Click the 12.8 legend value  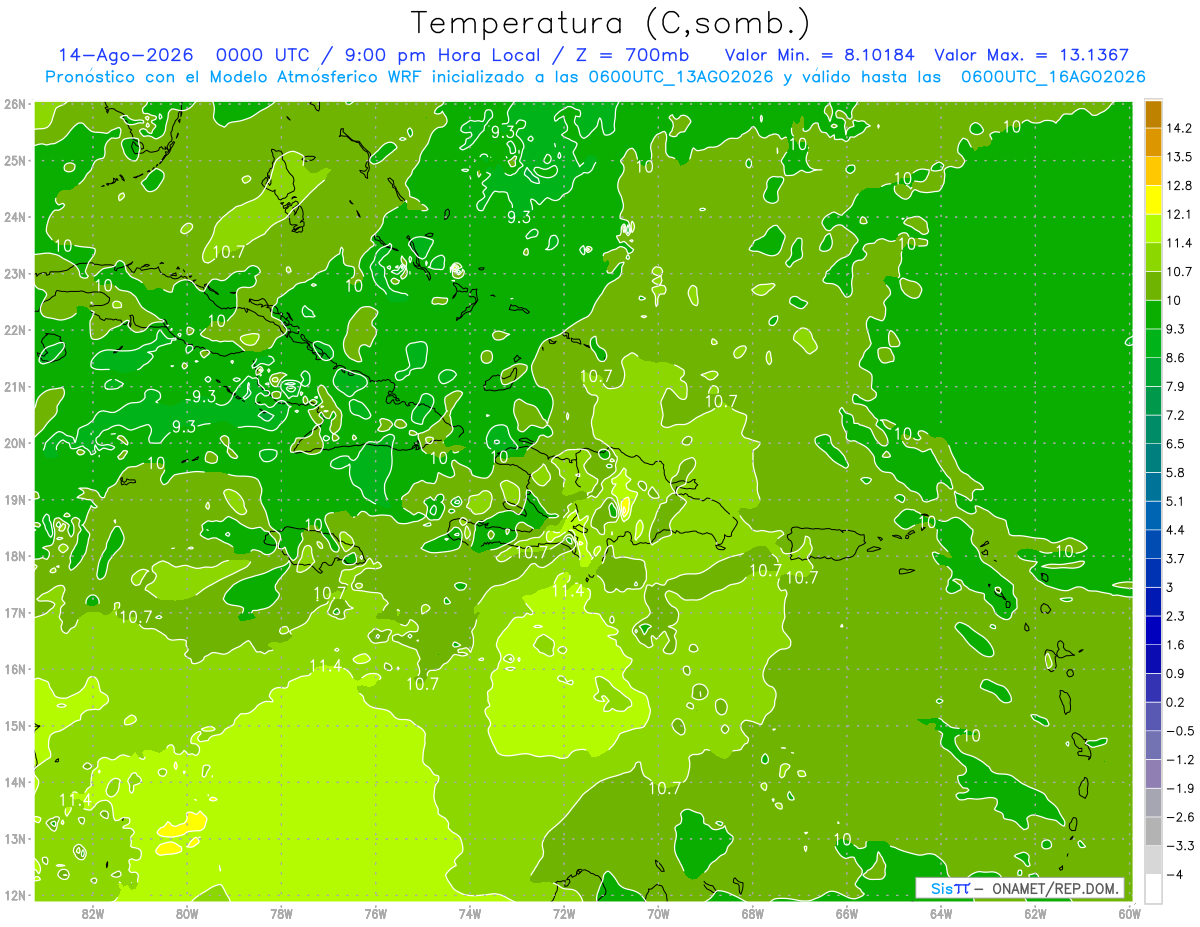[1178, 185]
